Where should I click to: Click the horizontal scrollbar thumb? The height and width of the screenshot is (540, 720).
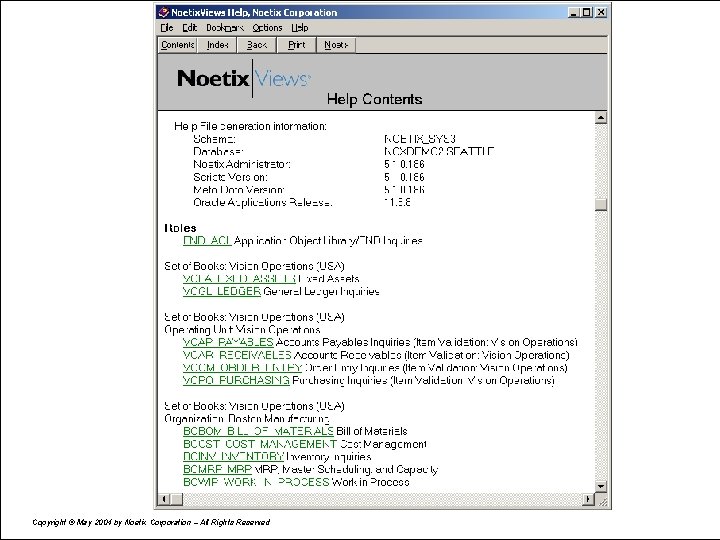coord(177,499)
